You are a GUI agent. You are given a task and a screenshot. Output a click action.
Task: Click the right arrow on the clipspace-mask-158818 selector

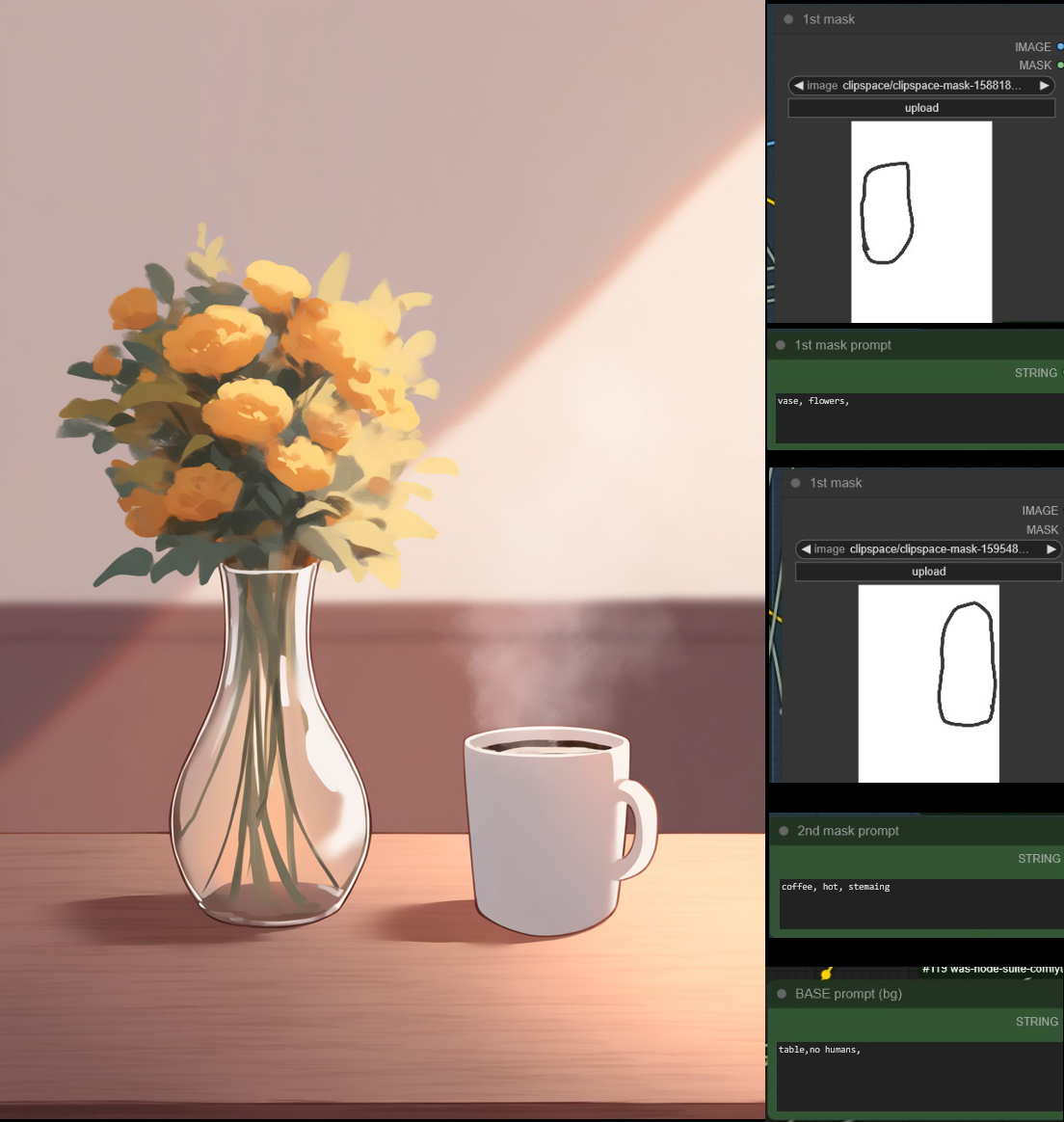pyautogui.click(x=1044, y=86)
